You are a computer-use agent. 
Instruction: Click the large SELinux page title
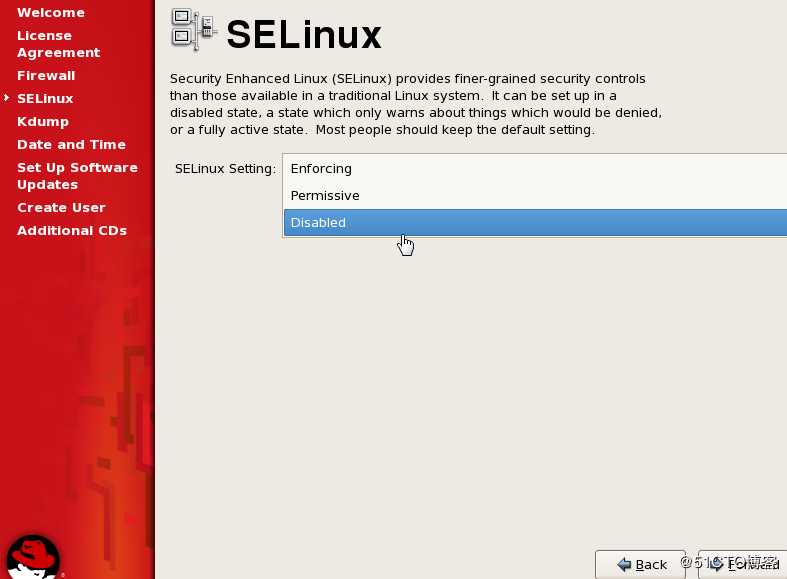pos(304,35)
